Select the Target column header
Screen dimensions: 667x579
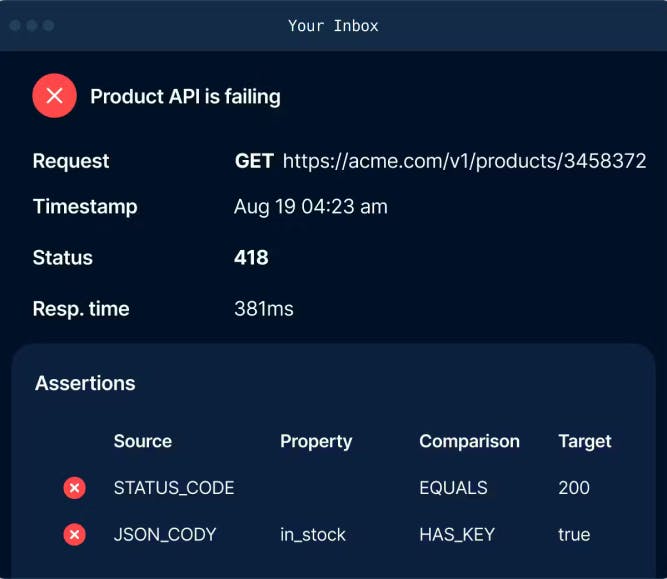pos(585,441)
